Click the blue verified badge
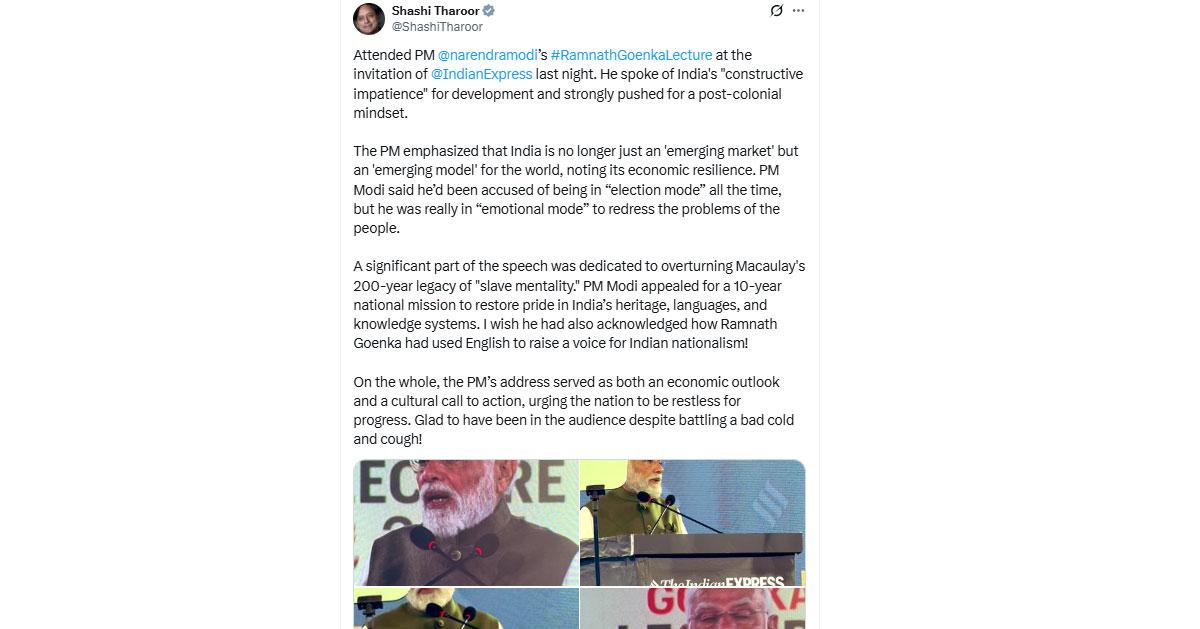Viewport: 1200px width, 629px height. pyautogui.click(x=489, y=11)
